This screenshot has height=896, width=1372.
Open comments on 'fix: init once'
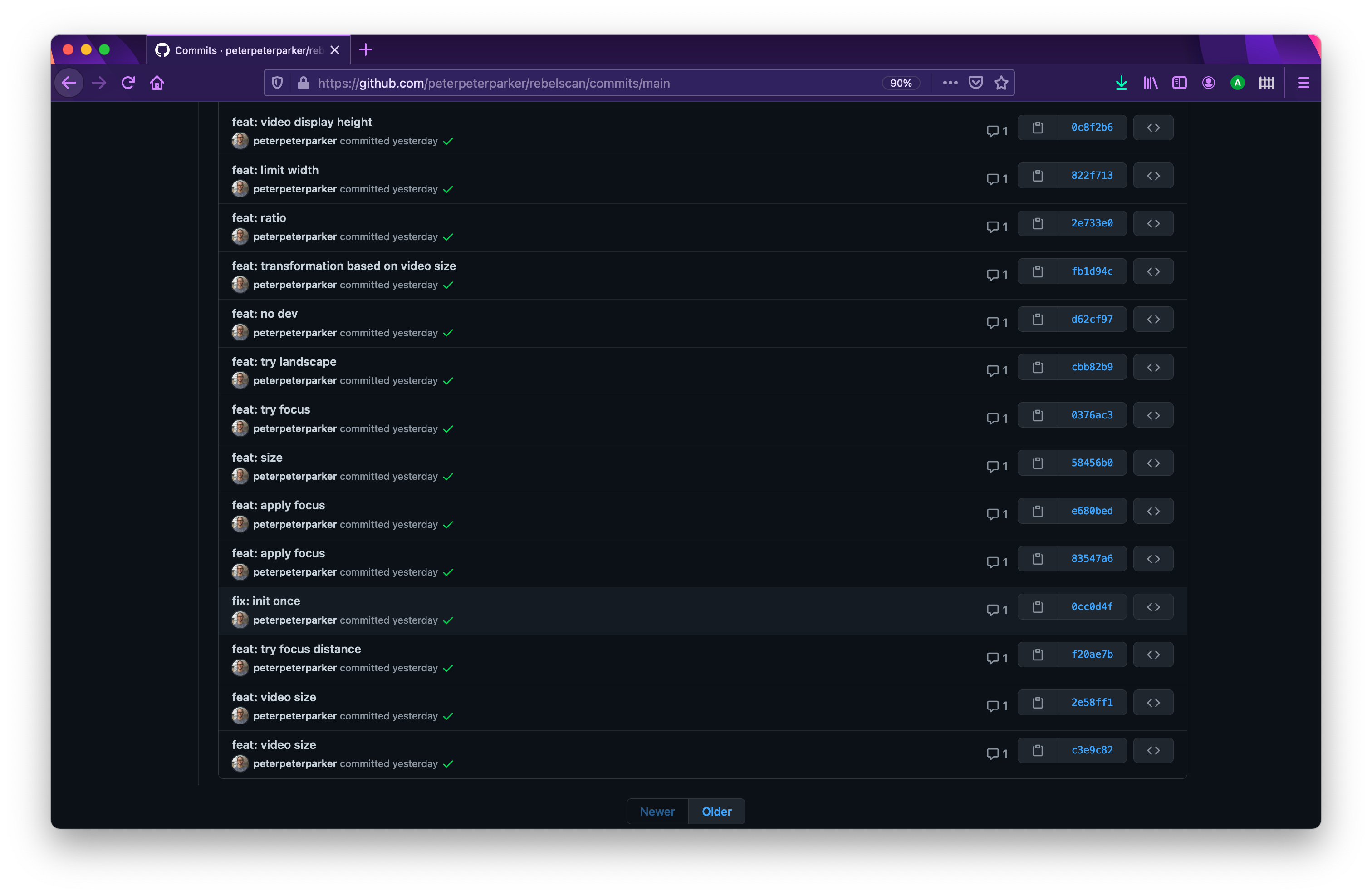pyautogui.click(x=997, y=610)
